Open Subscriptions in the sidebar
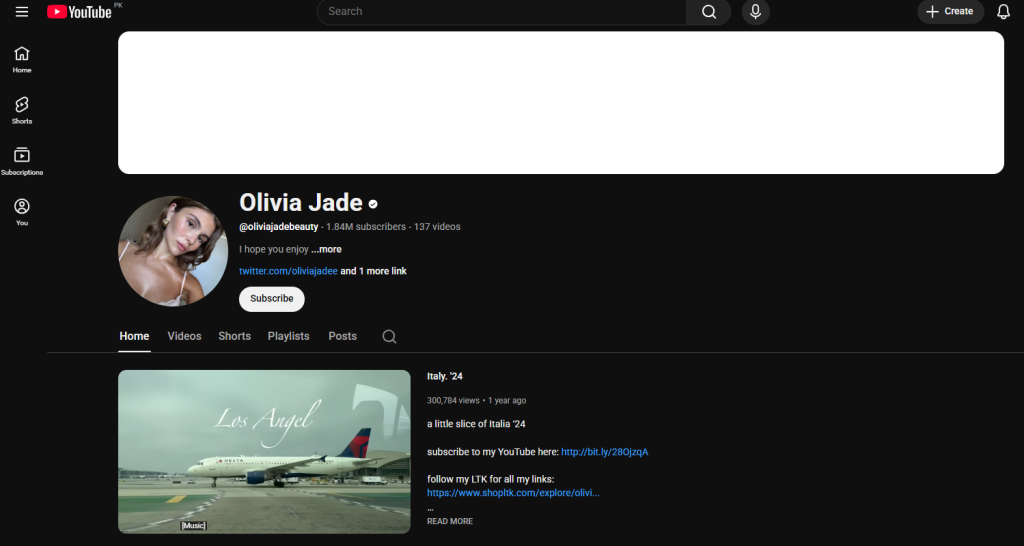This screenshot has width=1024, height=546. 22,161
